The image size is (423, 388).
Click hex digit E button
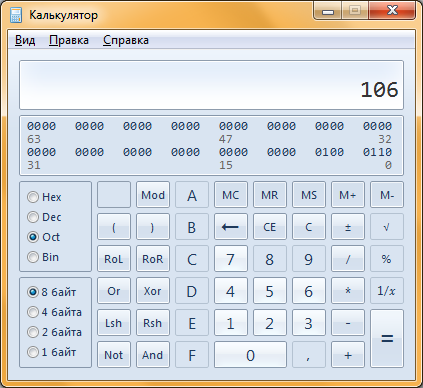[x=192, y=323]
